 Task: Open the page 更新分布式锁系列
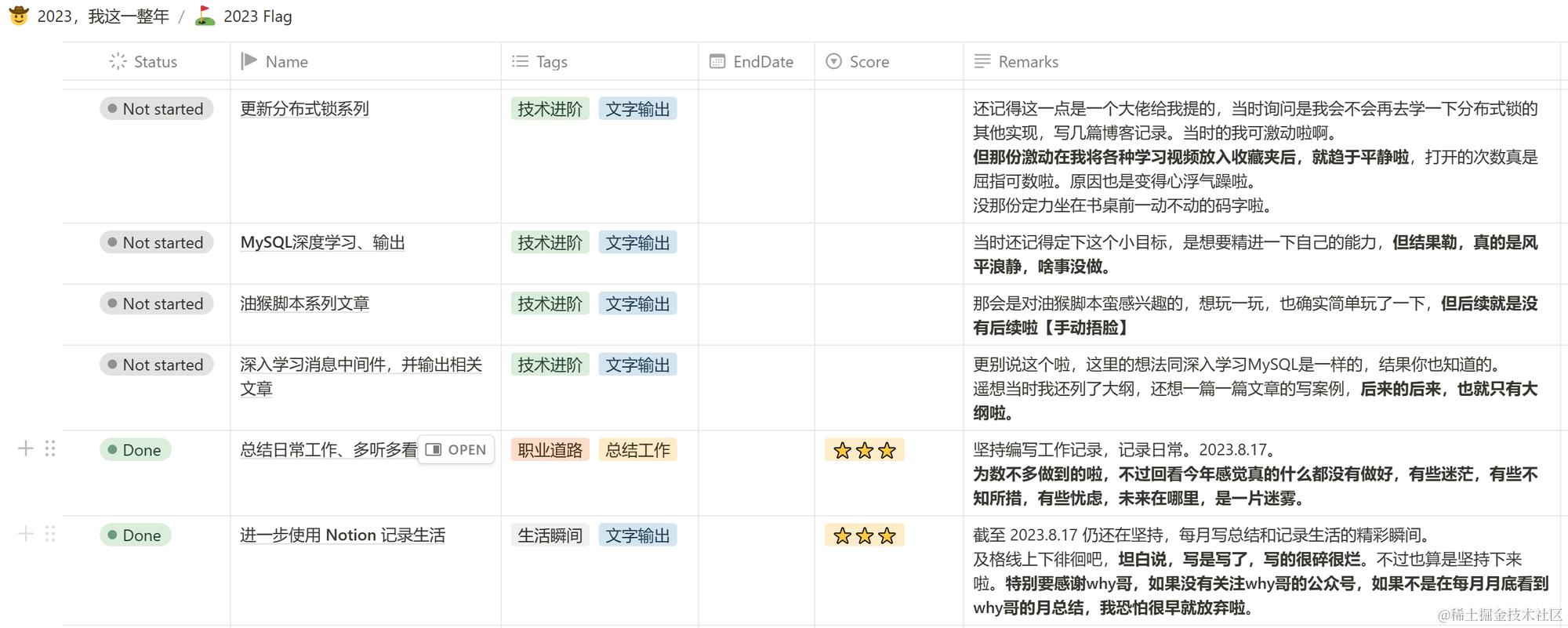(x=304, y=109)
